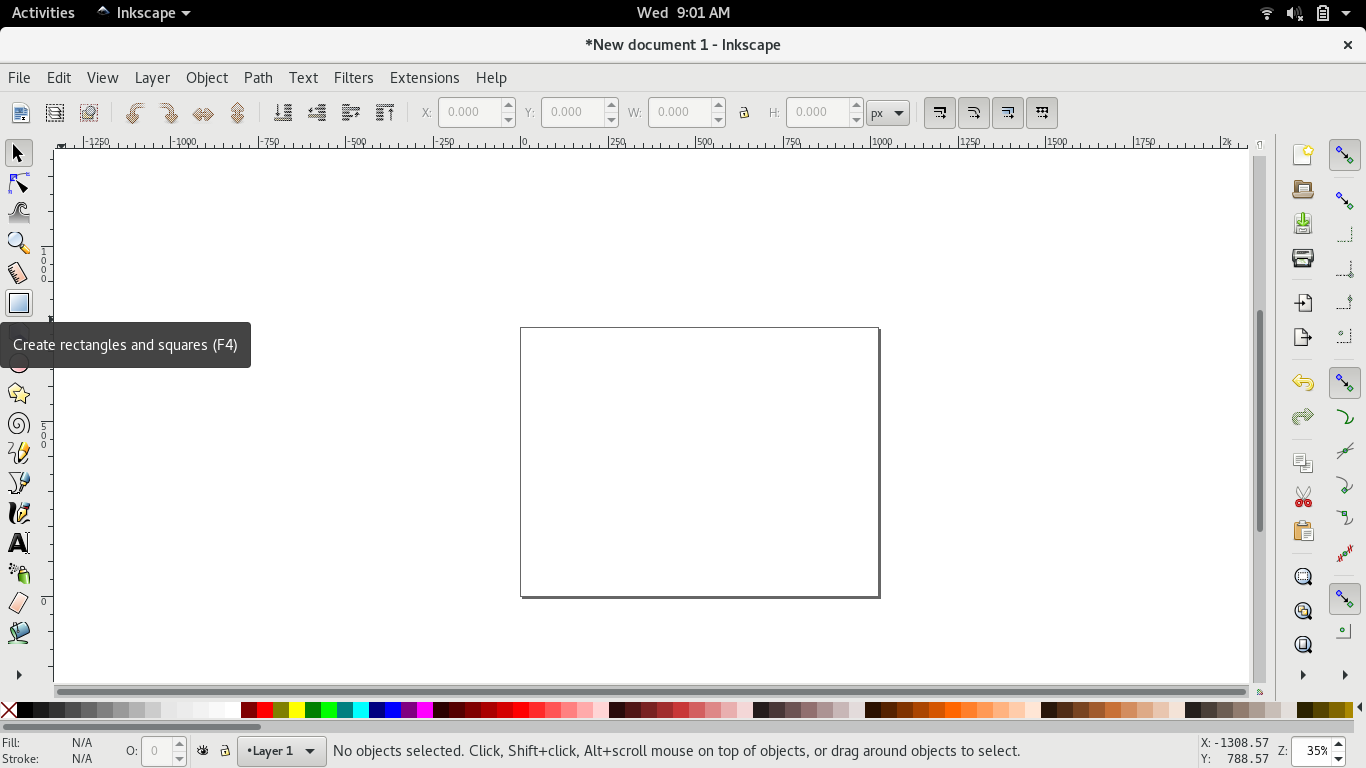Select the Spiral tool

18,423
